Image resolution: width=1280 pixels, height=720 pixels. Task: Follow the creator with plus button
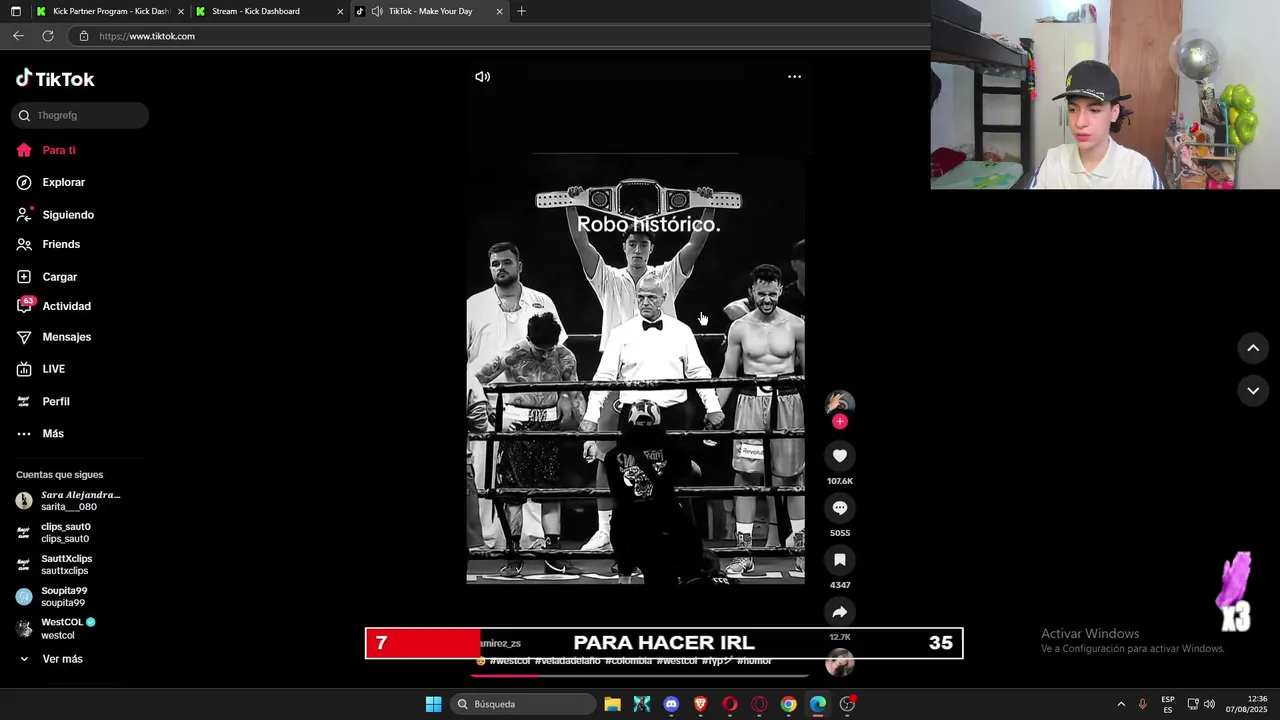[x=840, y=422]
